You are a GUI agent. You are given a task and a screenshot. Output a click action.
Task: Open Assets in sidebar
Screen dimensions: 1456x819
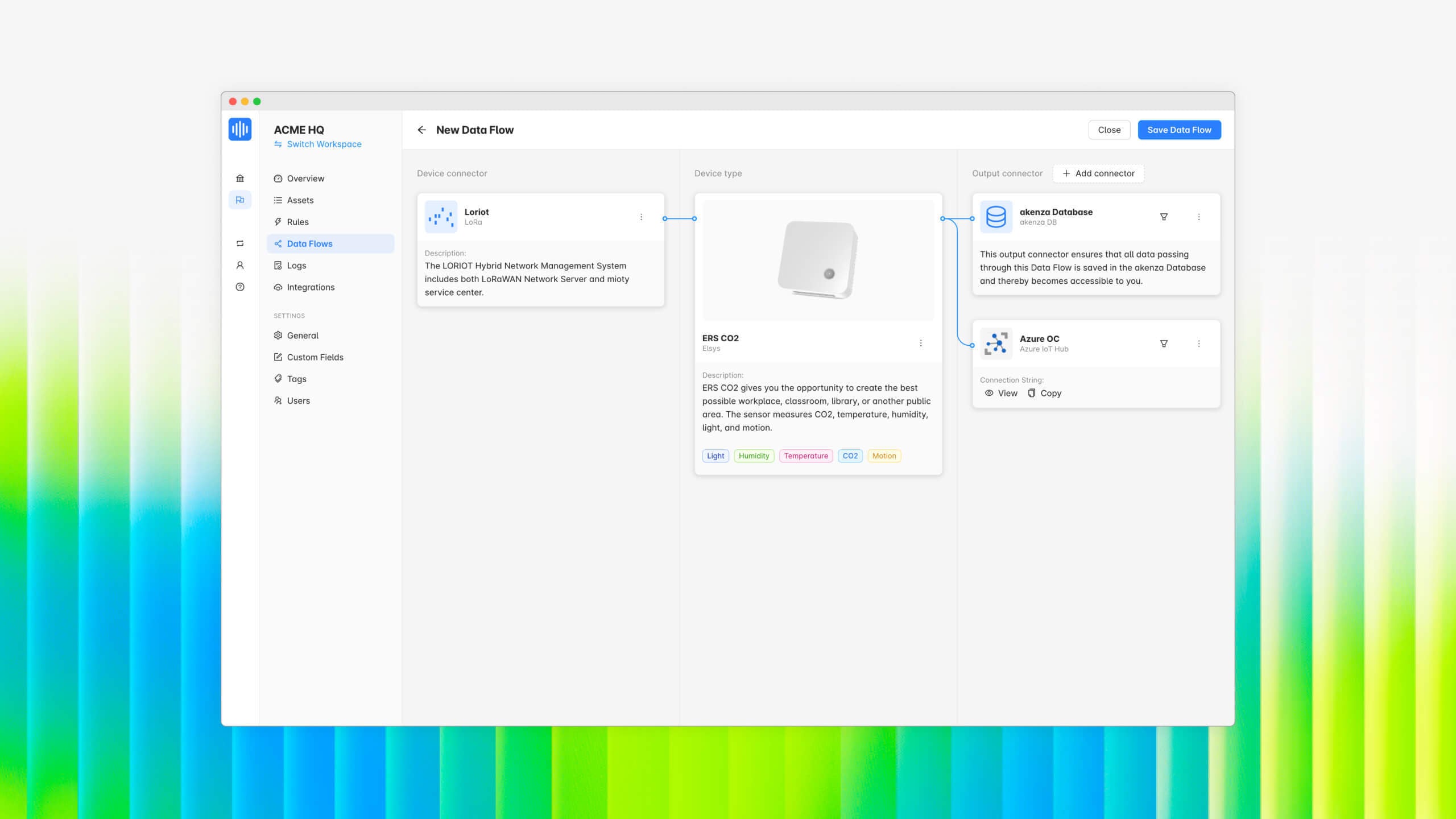click(x=330, y=200)
